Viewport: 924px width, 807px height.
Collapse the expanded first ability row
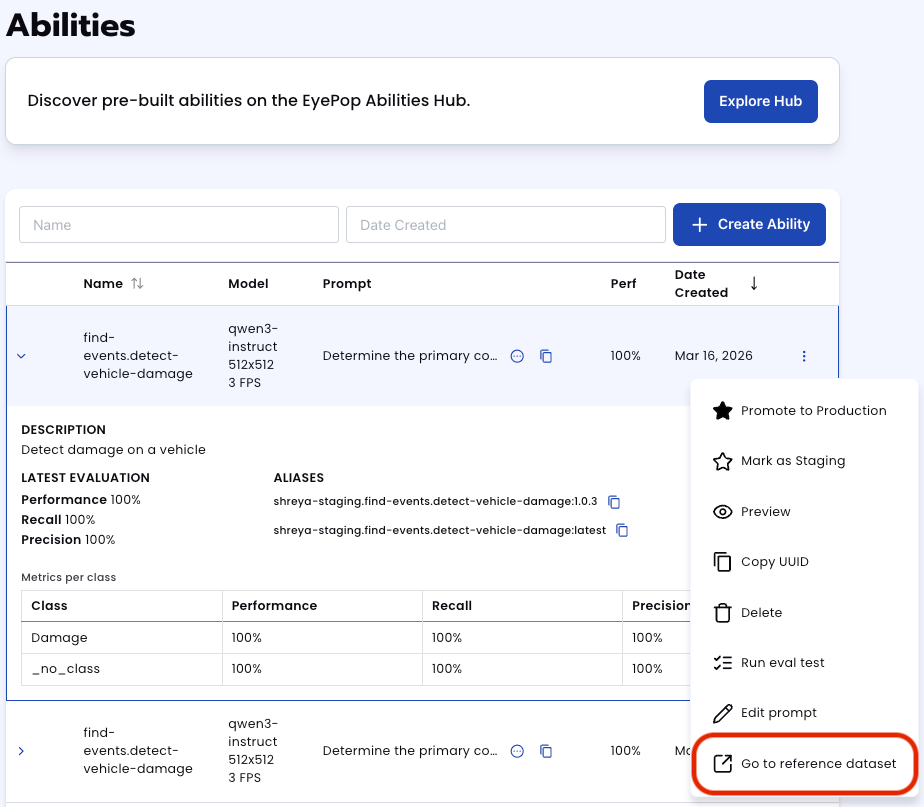pyautogui.click(x=21, y=356)
